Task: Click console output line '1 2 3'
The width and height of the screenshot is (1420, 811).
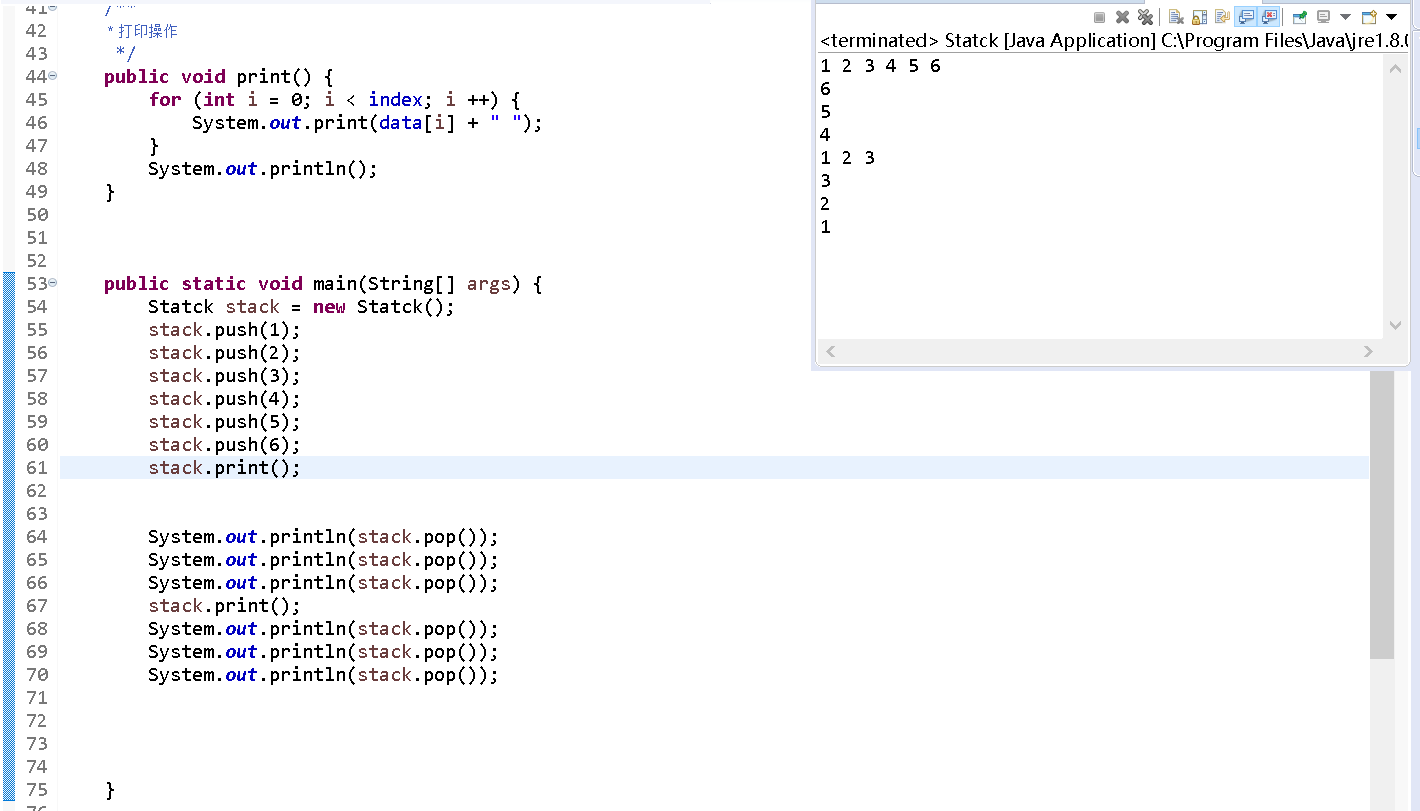Action: [x=847, y=158]
